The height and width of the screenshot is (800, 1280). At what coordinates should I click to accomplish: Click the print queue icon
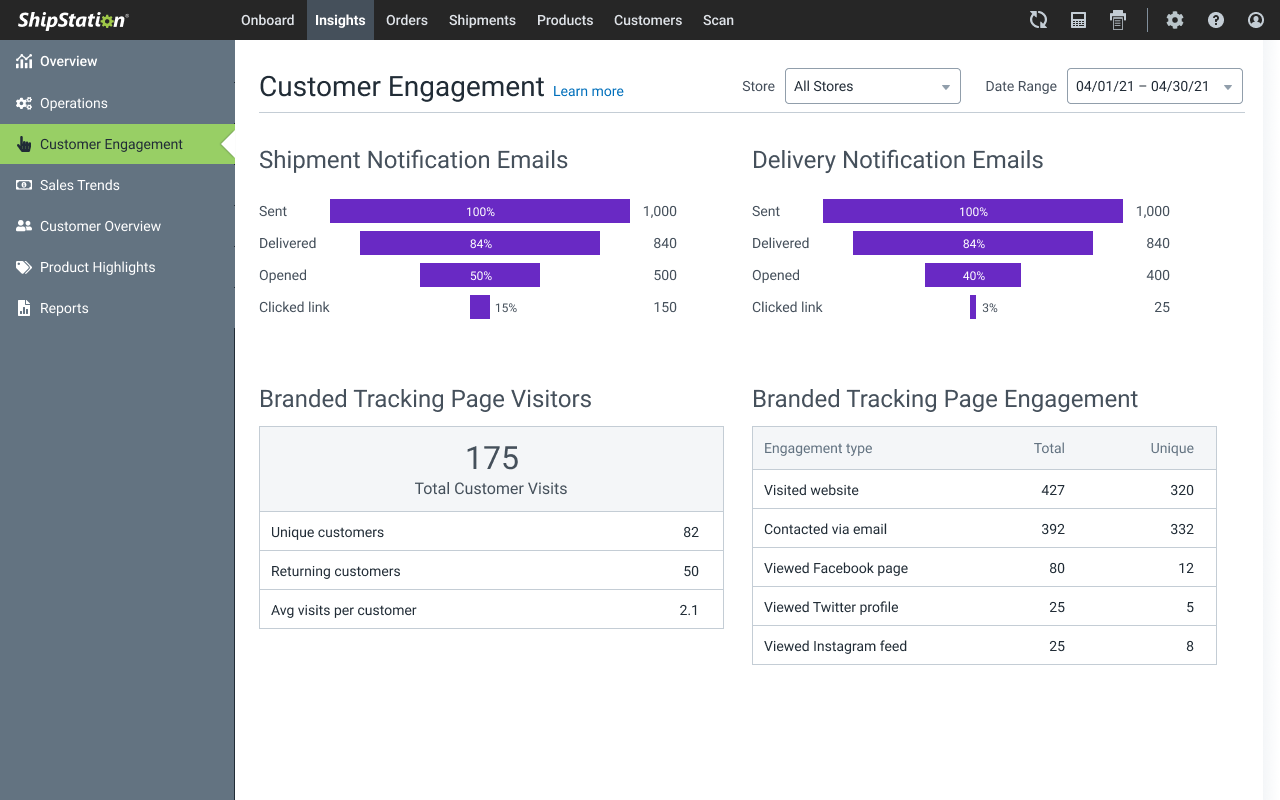(x=1118, y=19)
